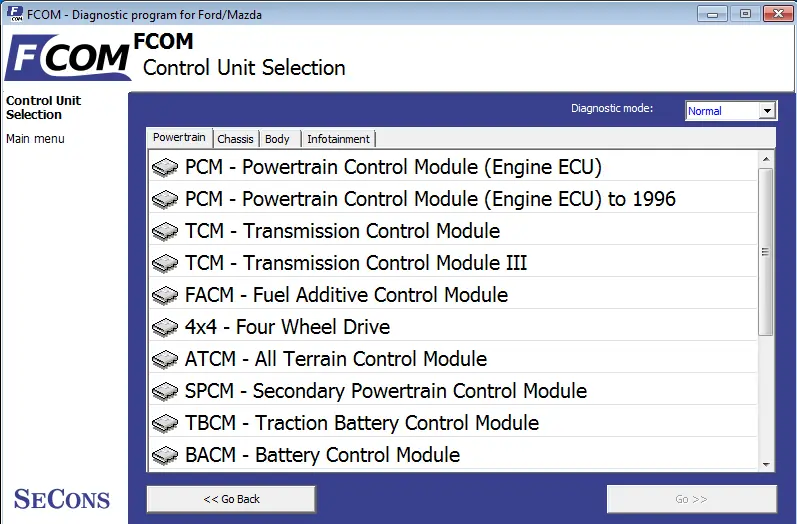Switch to the Body tab
Image resolution: width=797 pixels, height=524 pixels.
coord(277,139)
